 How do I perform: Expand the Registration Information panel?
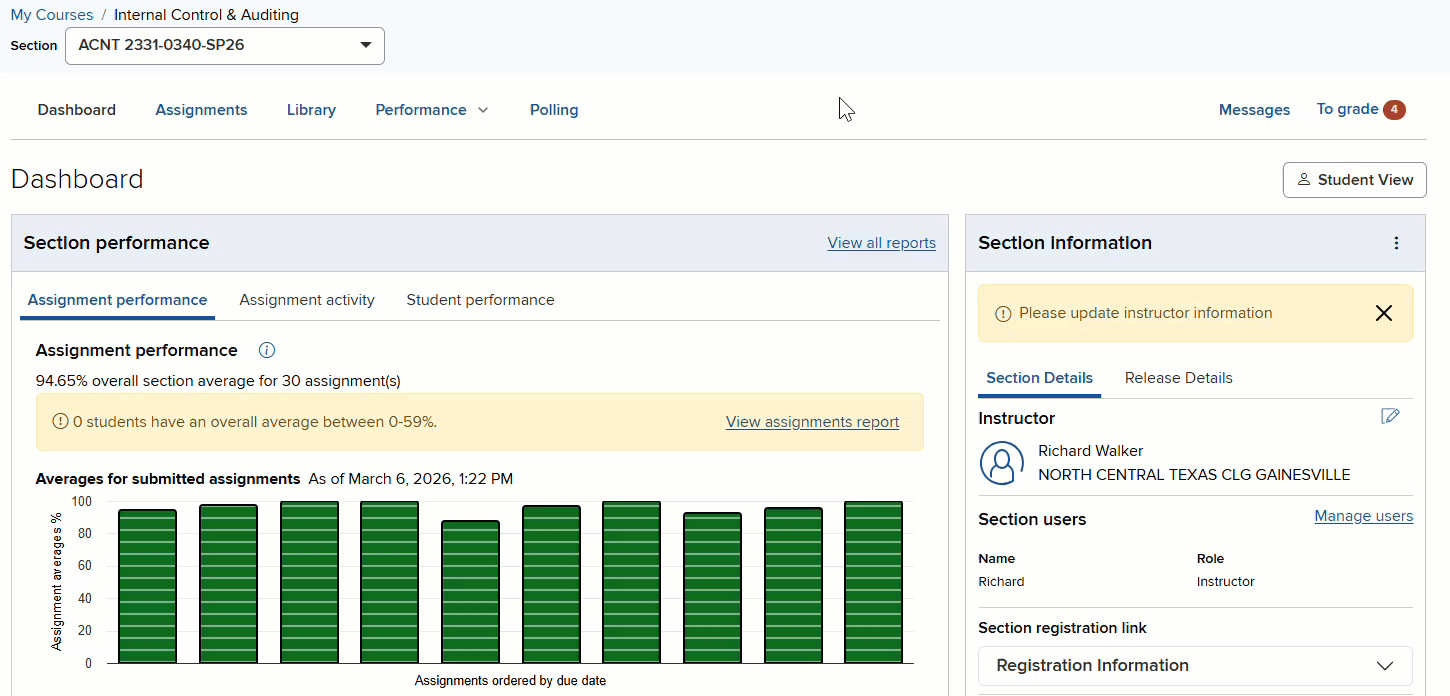pyautogui.click(x=1194, y=666)
